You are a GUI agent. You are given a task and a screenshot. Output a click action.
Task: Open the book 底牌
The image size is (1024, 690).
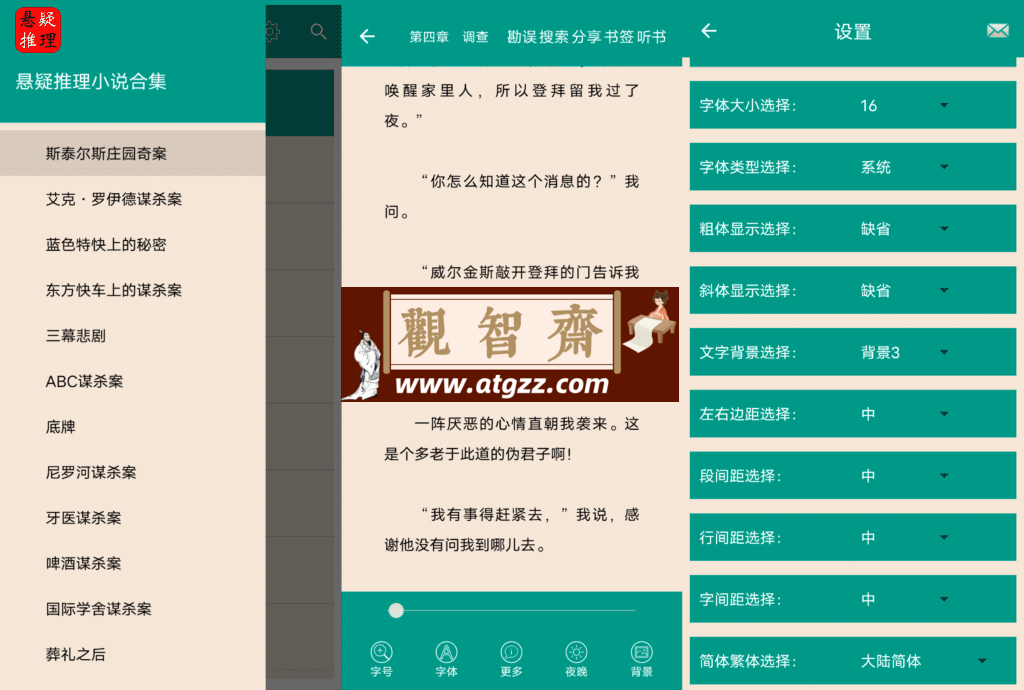pos(133,427)
